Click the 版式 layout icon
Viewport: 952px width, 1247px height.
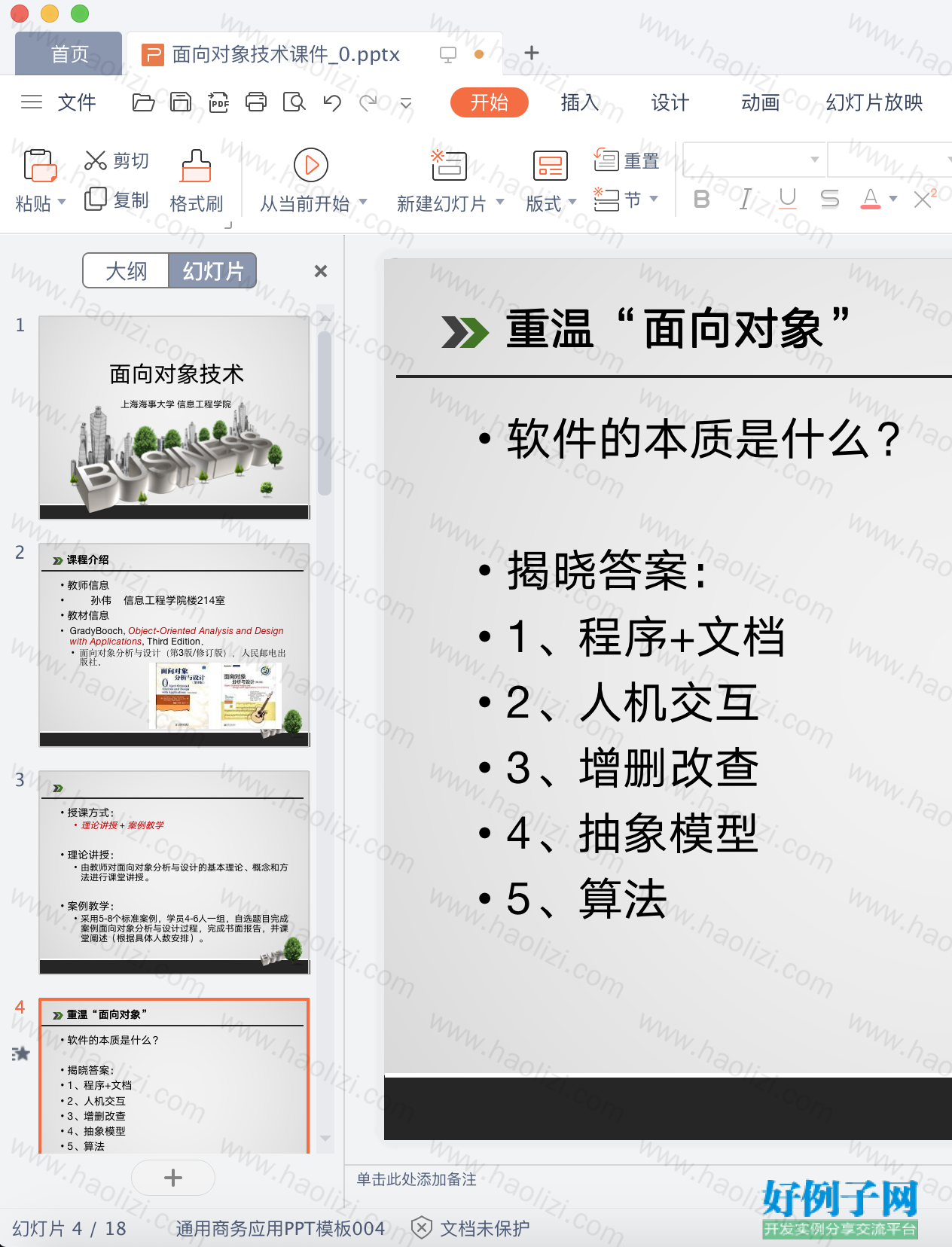[551, 165]
